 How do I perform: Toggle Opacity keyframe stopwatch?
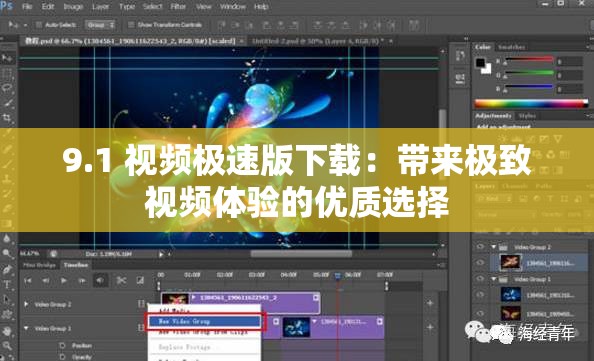coord(62,357)
